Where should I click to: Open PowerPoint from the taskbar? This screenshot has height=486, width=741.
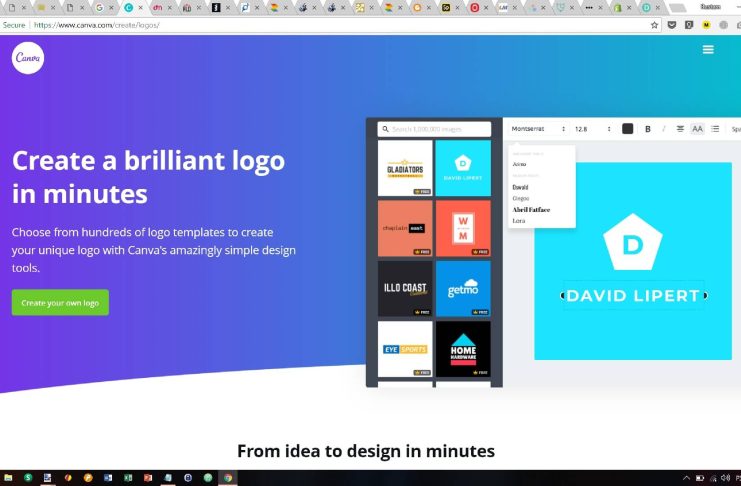pyautogui.click(x=148, y=478)
